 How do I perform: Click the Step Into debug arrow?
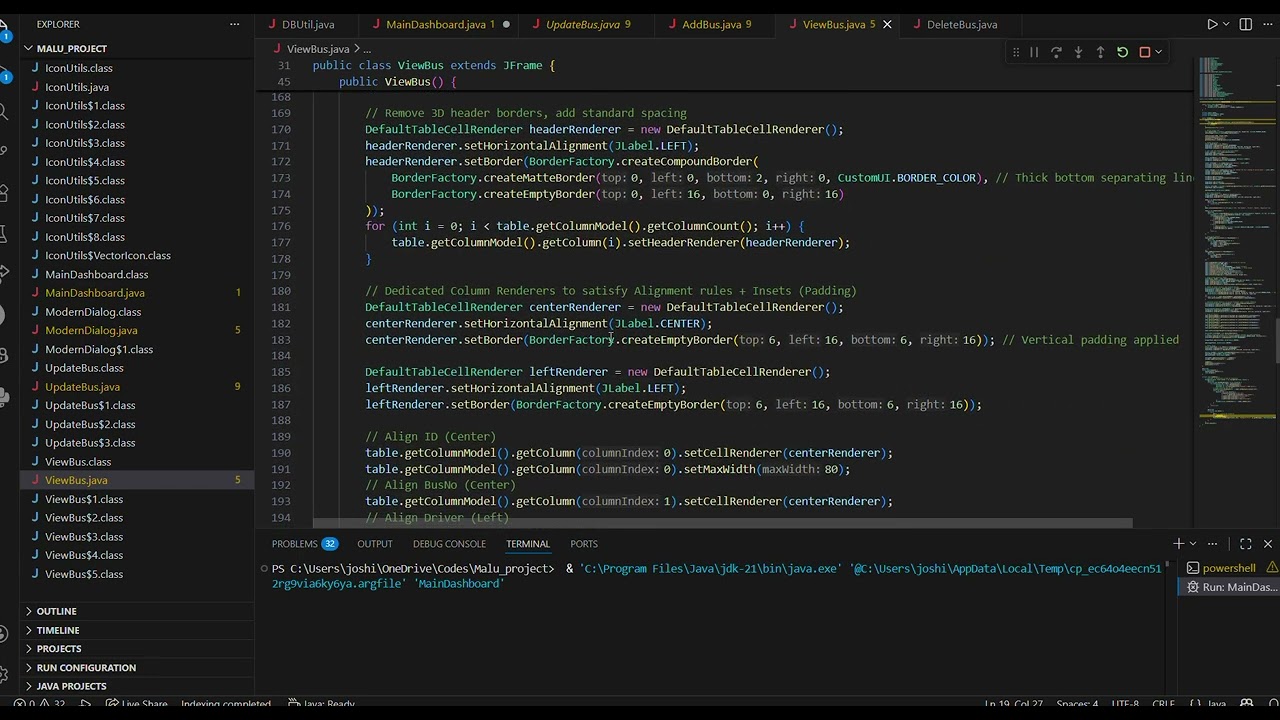(1078, 52)
